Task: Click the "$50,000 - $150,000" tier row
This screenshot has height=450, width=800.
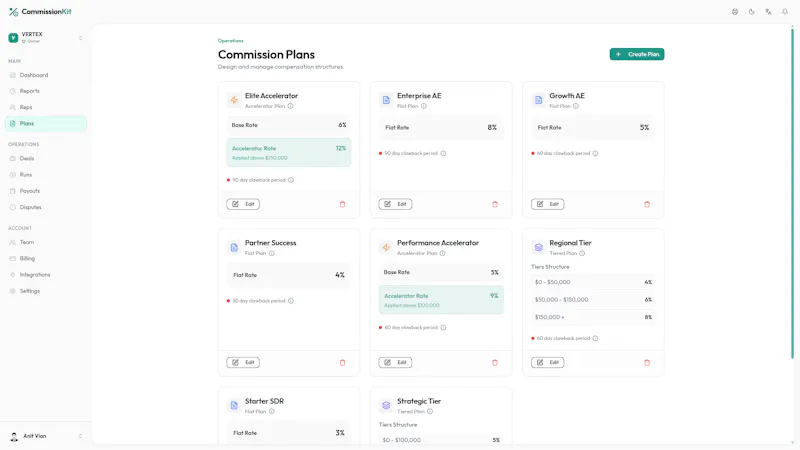Action: click(593, 299)
